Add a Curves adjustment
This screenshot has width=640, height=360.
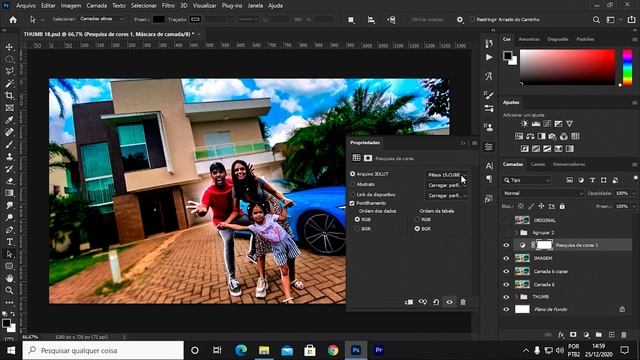point(547,124)
